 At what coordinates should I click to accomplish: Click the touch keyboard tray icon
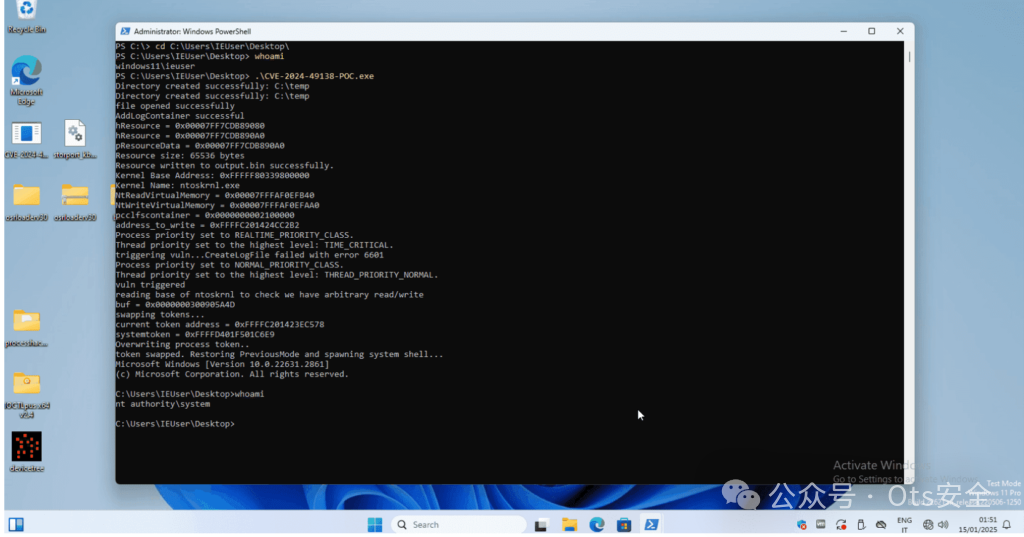pyautogui.click(x=821, y=525)
